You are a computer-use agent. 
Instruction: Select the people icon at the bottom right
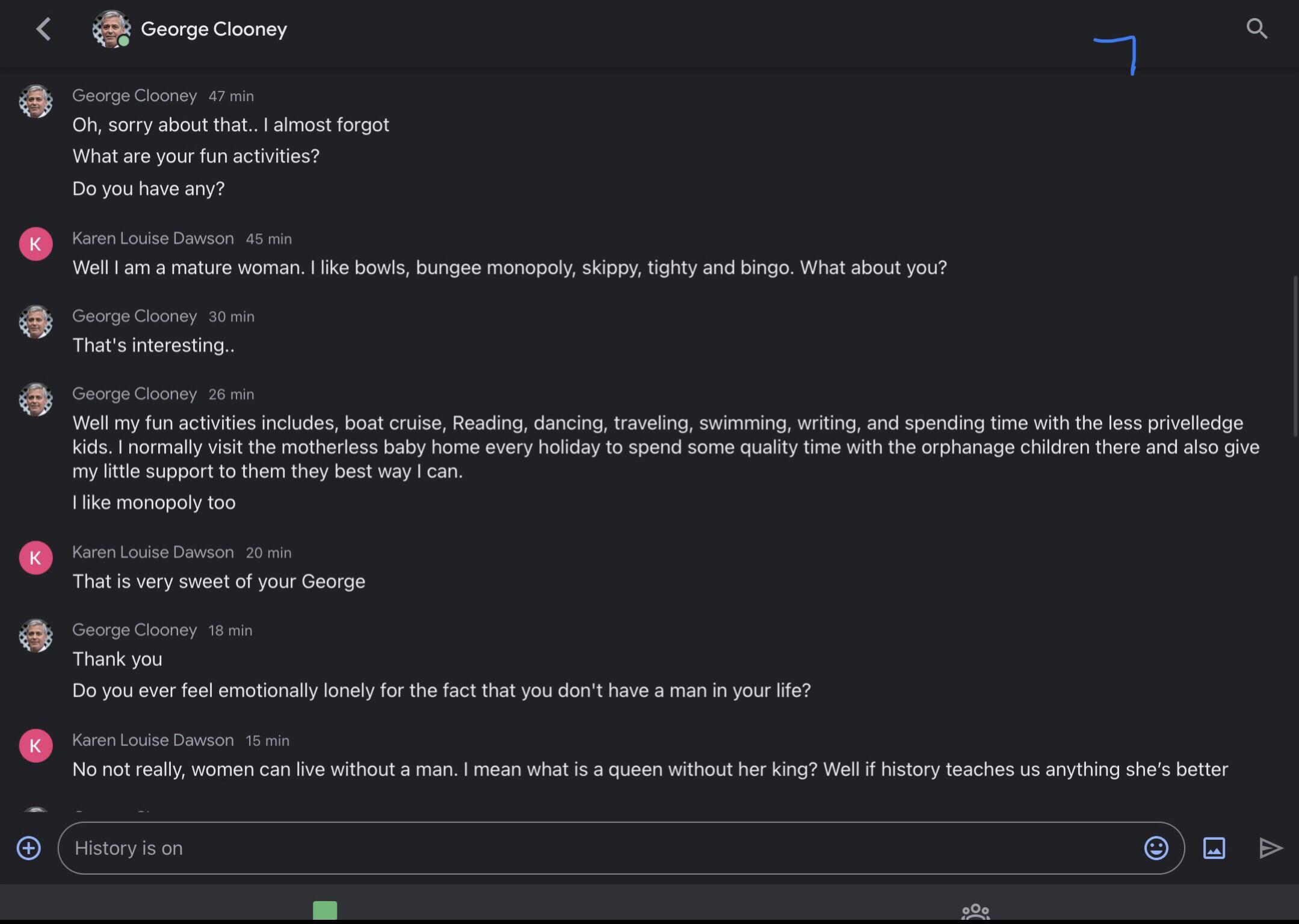click(975, 913)
